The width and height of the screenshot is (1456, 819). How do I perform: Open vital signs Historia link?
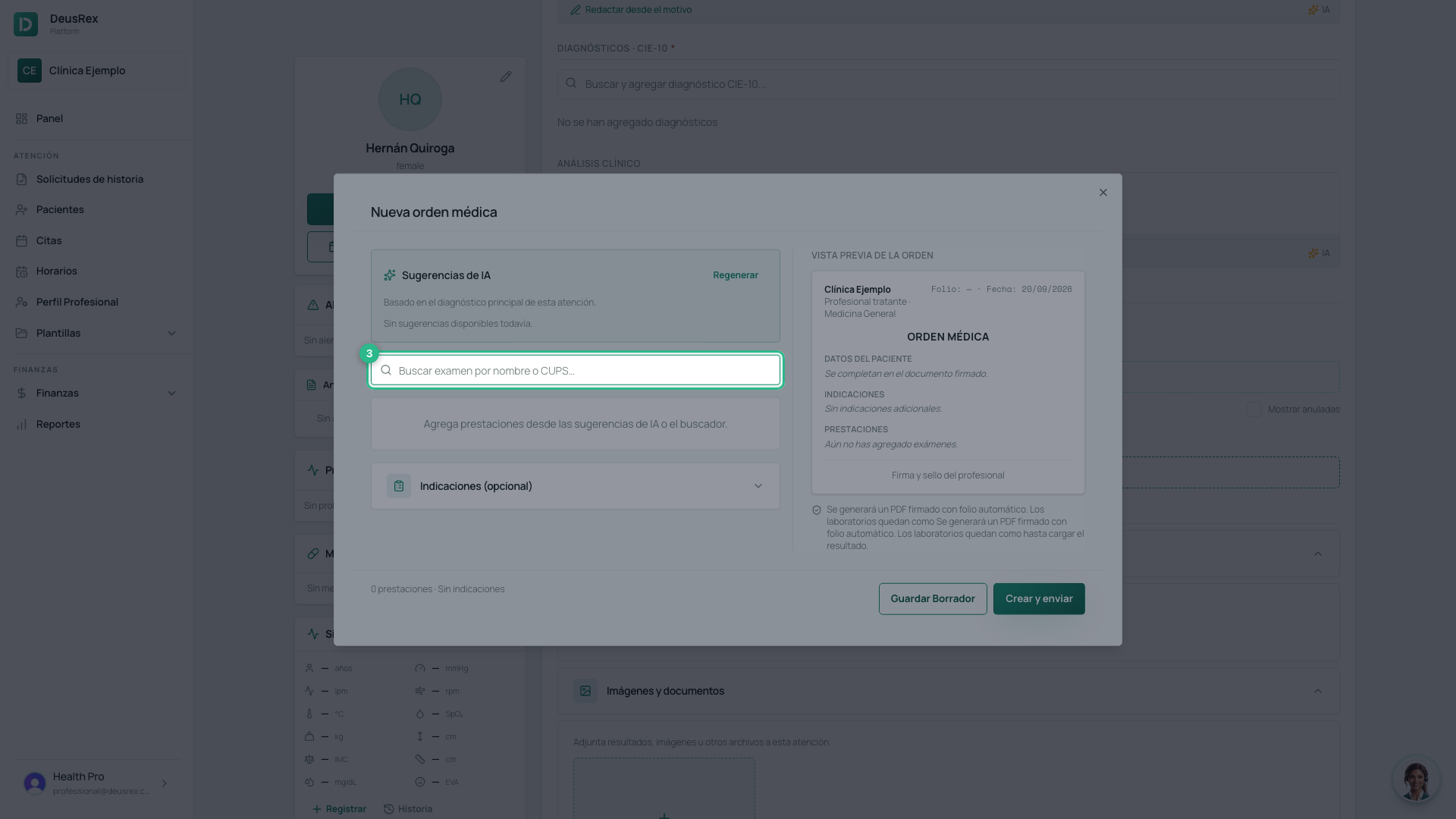(x=408, y=809)
